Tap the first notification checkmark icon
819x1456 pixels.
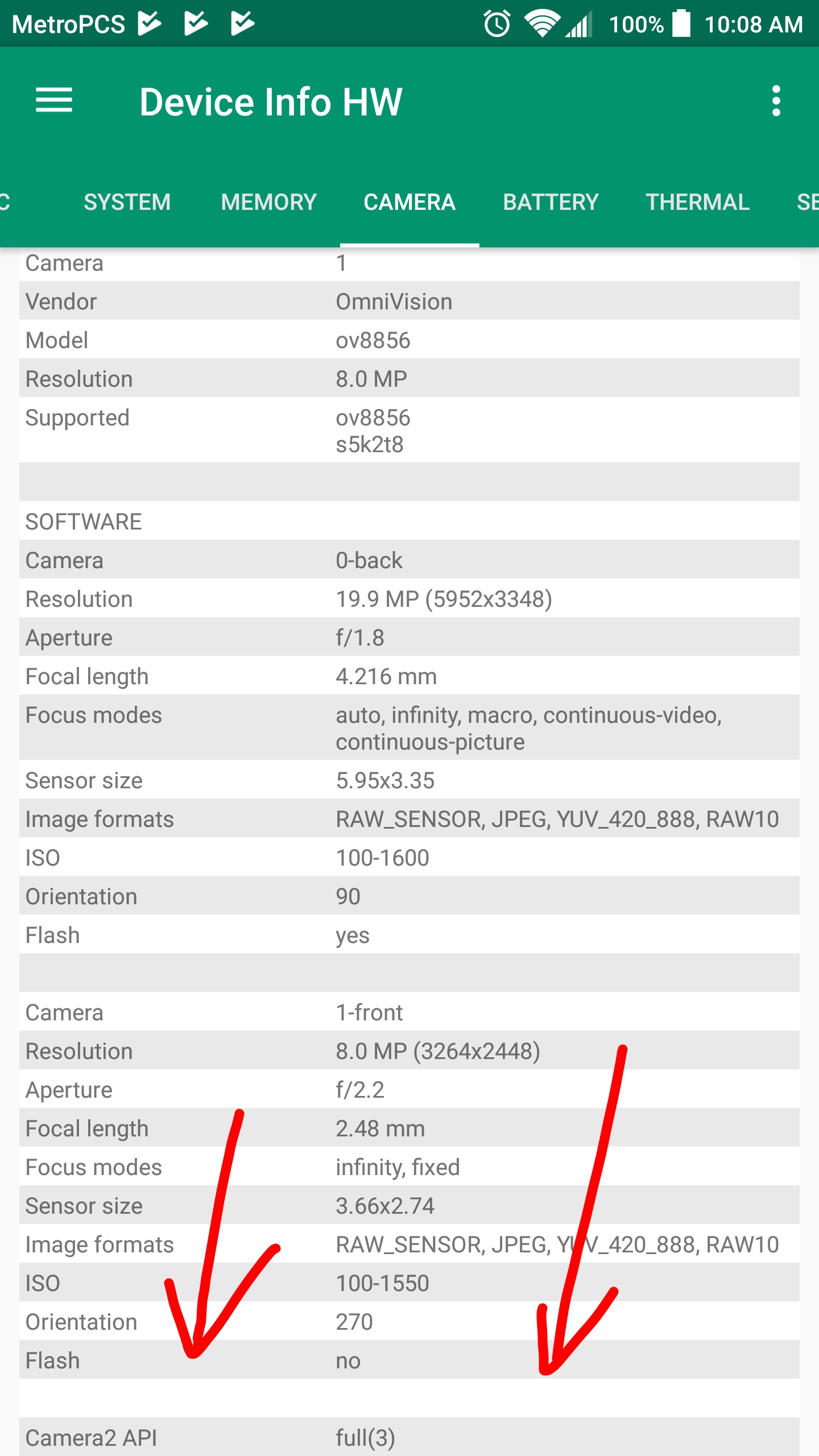tap(150, 24)
